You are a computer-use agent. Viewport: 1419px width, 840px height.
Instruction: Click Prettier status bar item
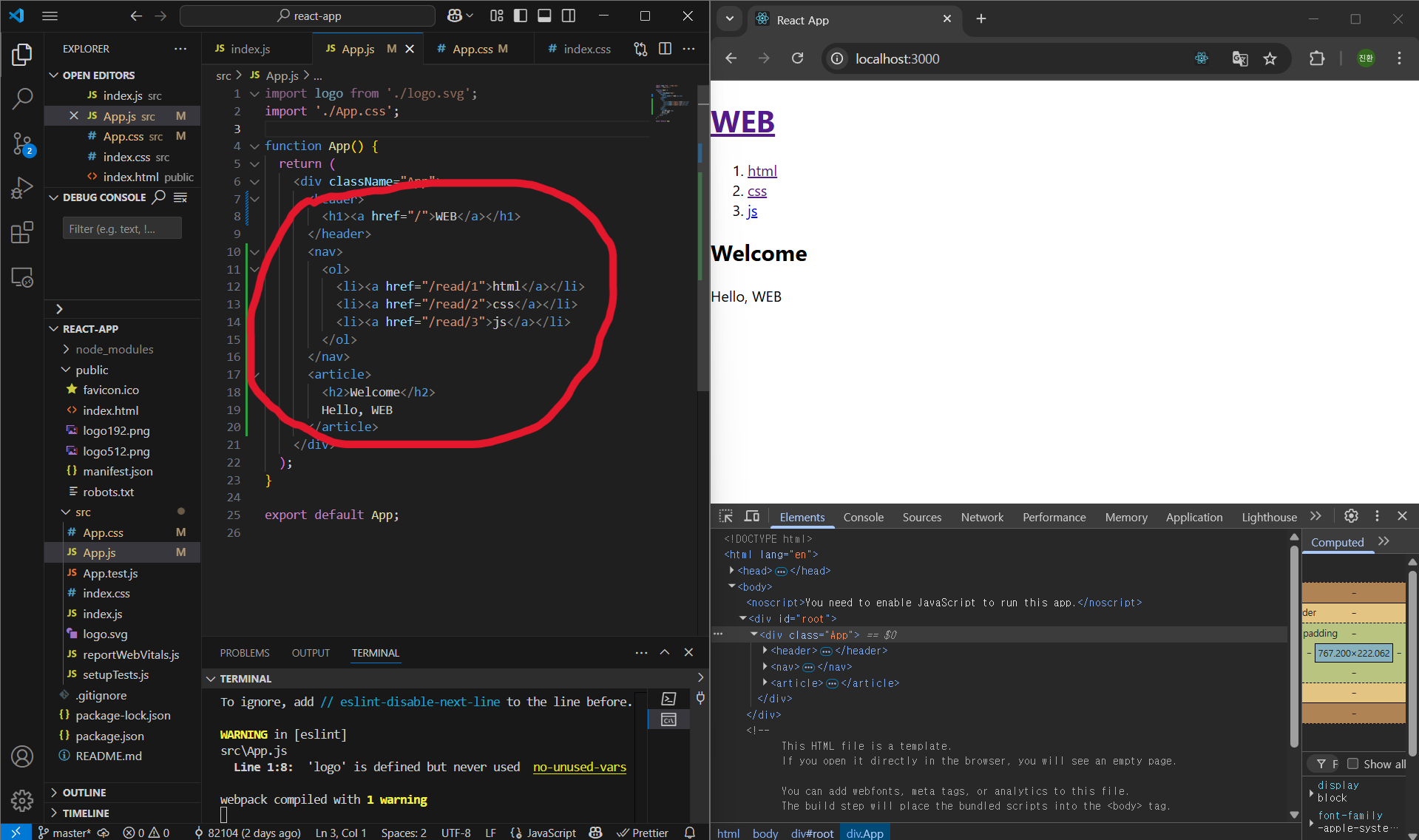pos(643,833)
